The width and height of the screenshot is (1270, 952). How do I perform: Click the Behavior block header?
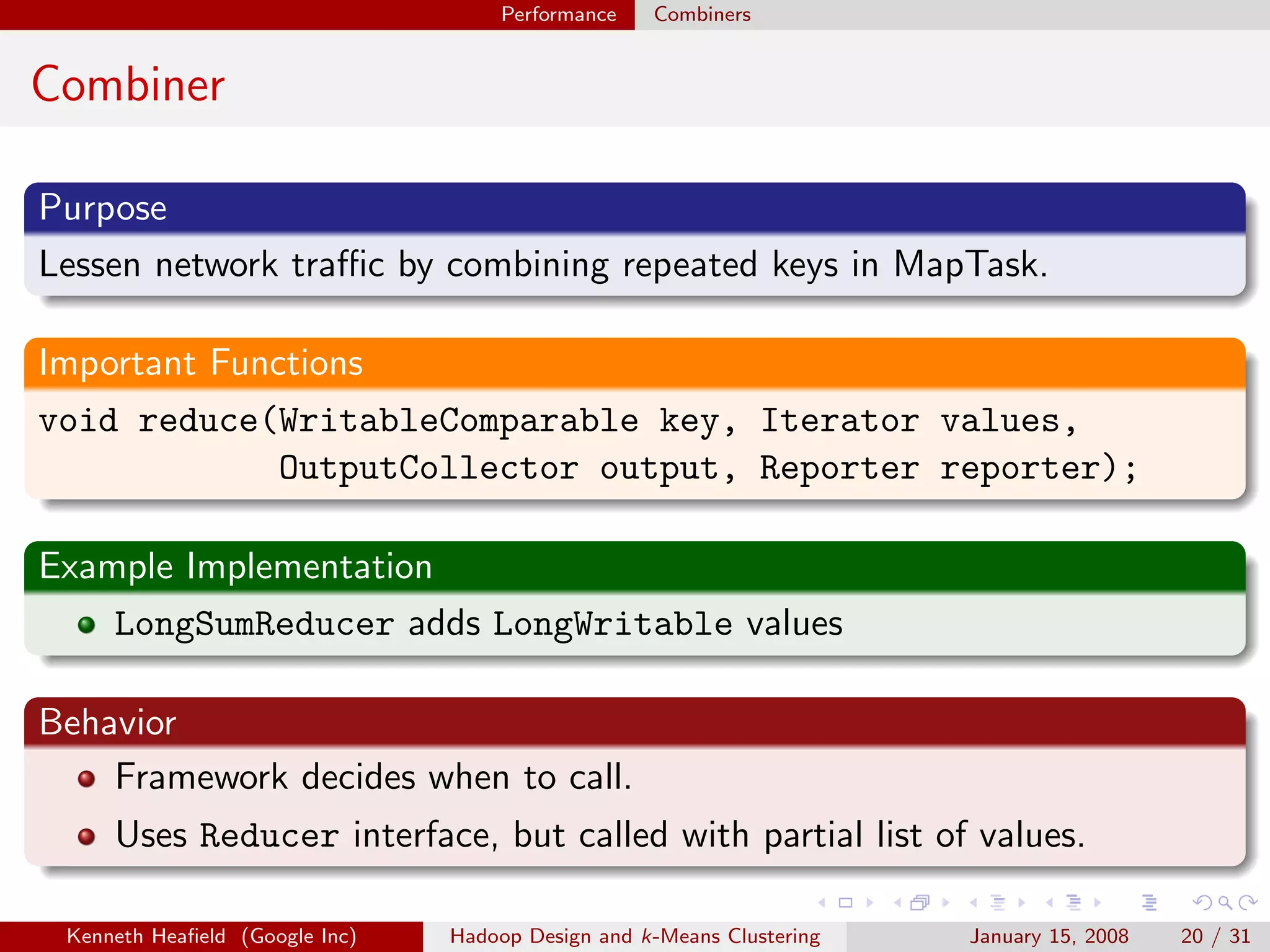pyautogui.click(x=634, y=721)
